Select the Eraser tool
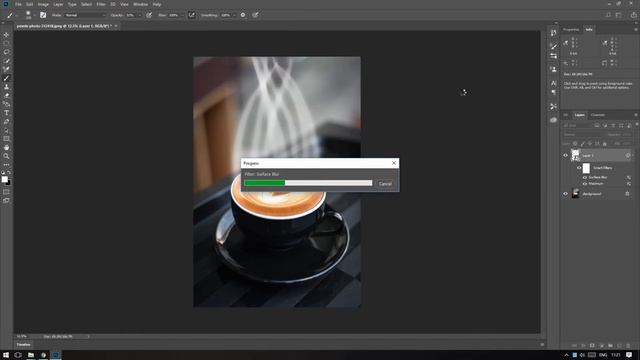Viewport: 640px width, 360px height. 6,96
